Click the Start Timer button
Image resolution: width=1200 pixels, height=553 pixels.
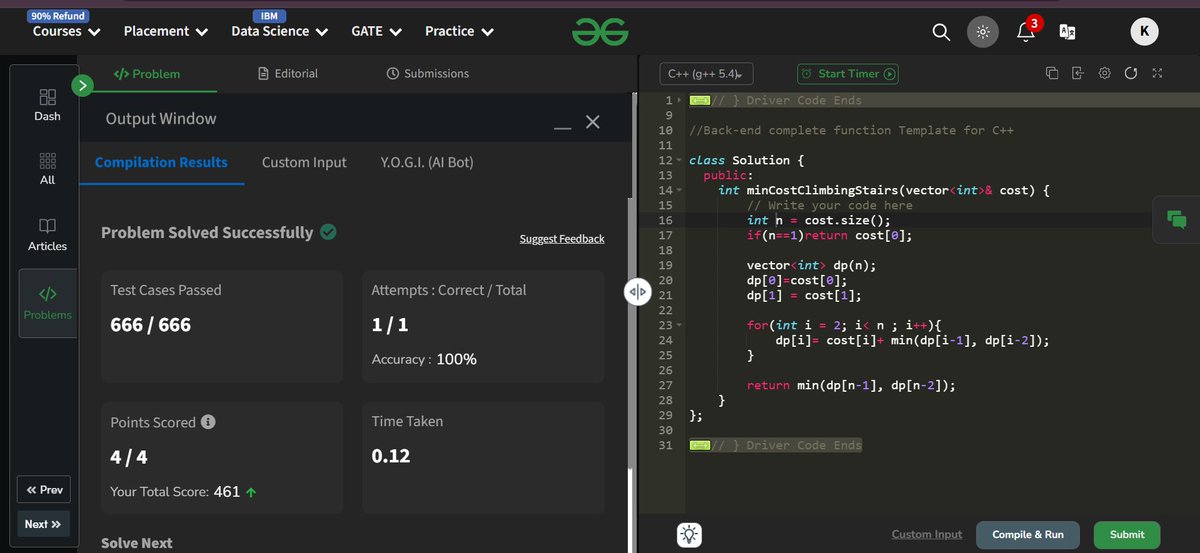(847, 73)
